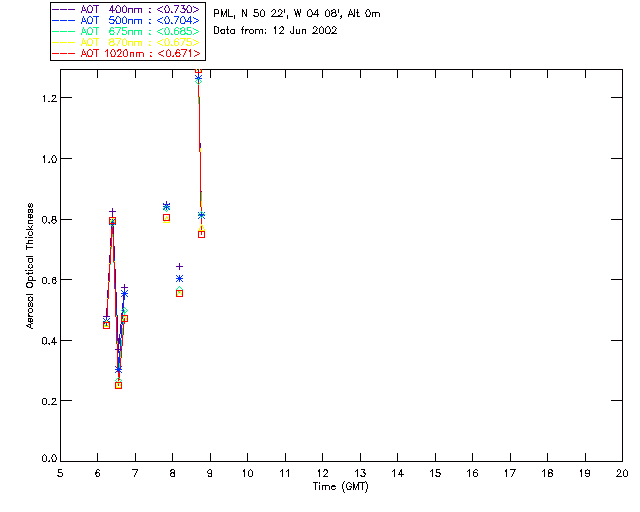The width and height of the screenshot is (640, 512).
Task: Click the purple plus marker at the 0.82 peak
Action: pyautogui.click(x=112, y=212)
